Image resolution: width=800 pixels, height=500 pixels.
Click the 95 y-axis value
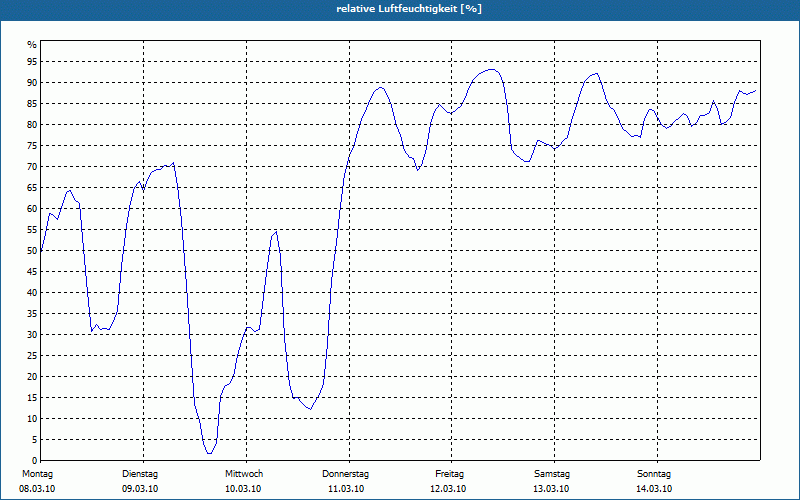[x=32, y=62]
